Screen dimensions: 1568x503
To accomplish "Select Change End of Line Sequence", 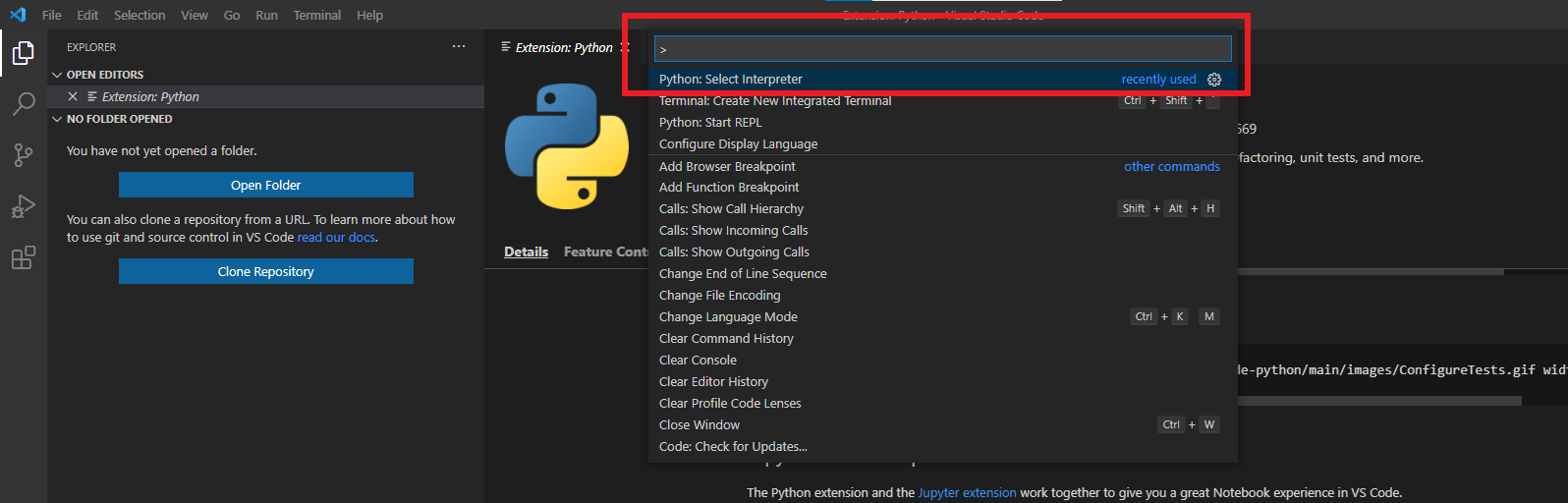I will click(x=943, y=273).
